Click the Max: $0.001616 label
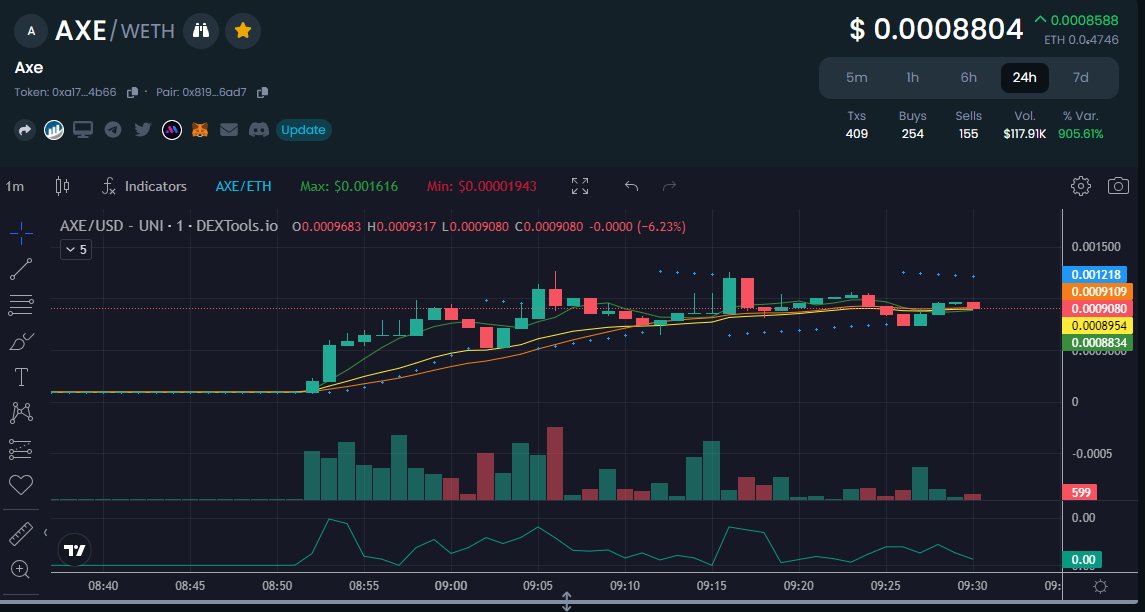This screenshot has width=1145, height=612. (349, 186)
